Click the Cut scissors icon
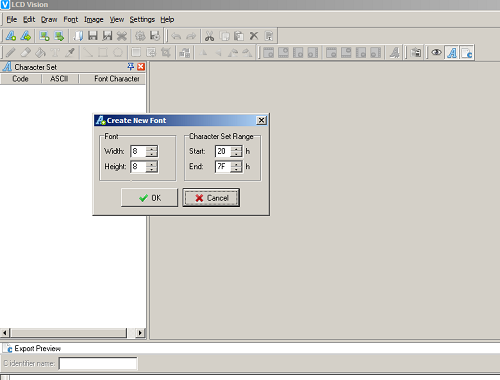Viewport: 500px width, 380px height. click(x=210, y=36)
